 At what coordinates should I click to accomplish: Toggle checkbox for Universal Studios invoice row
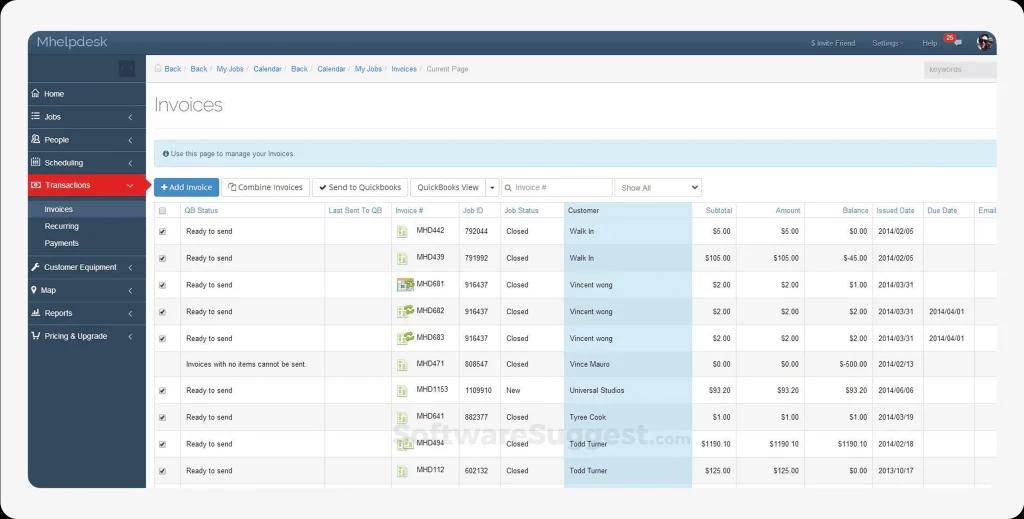point(163,391)
